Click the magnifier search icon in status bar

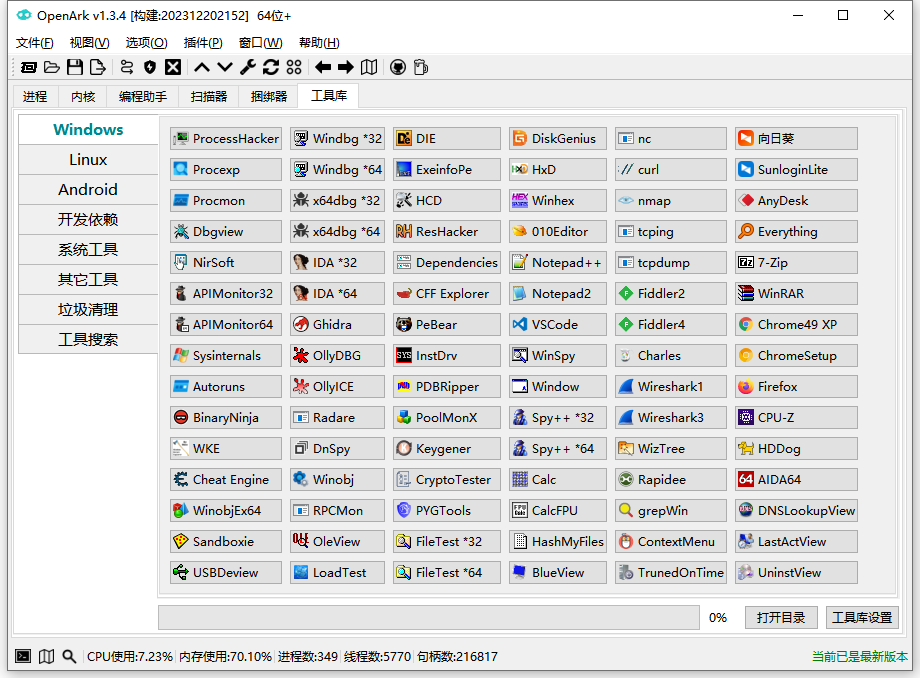coord(69,656)
